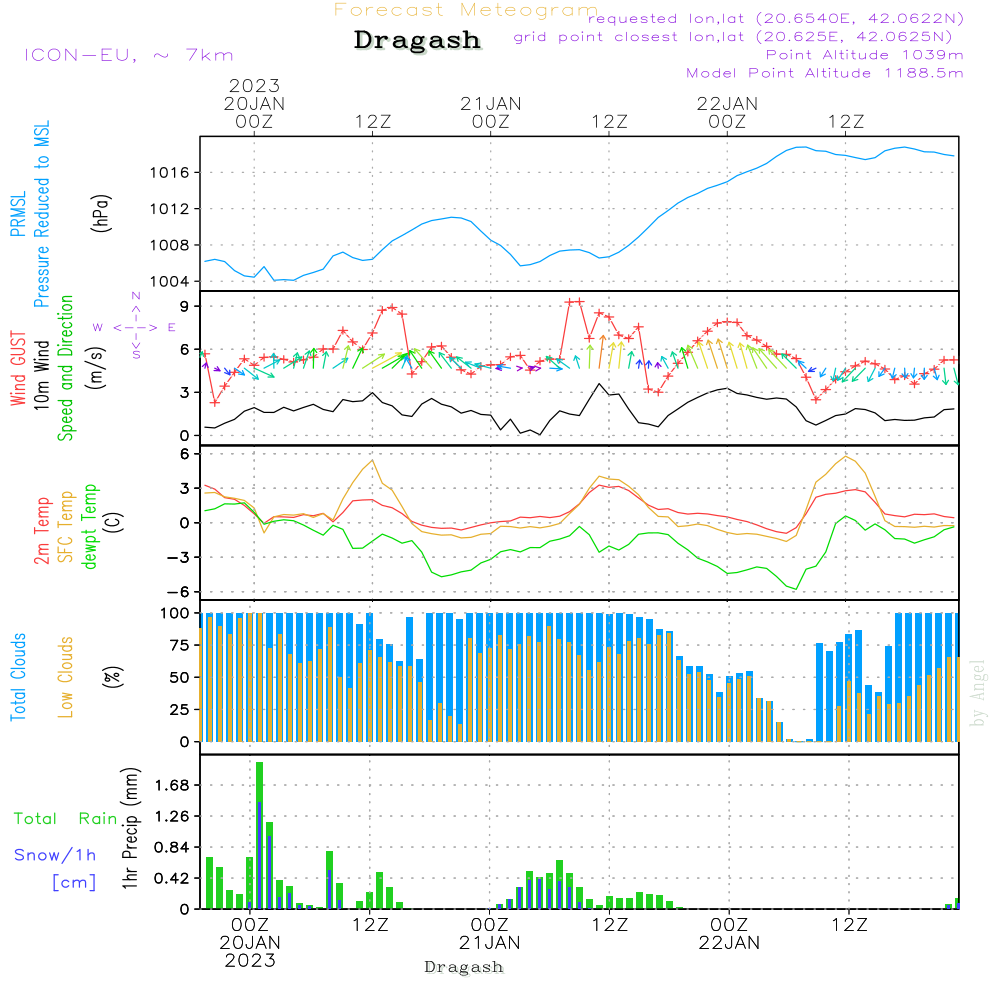Click the '(m/s)' unit label
Screen dimensions: 1000x1000
coord(96,369)
